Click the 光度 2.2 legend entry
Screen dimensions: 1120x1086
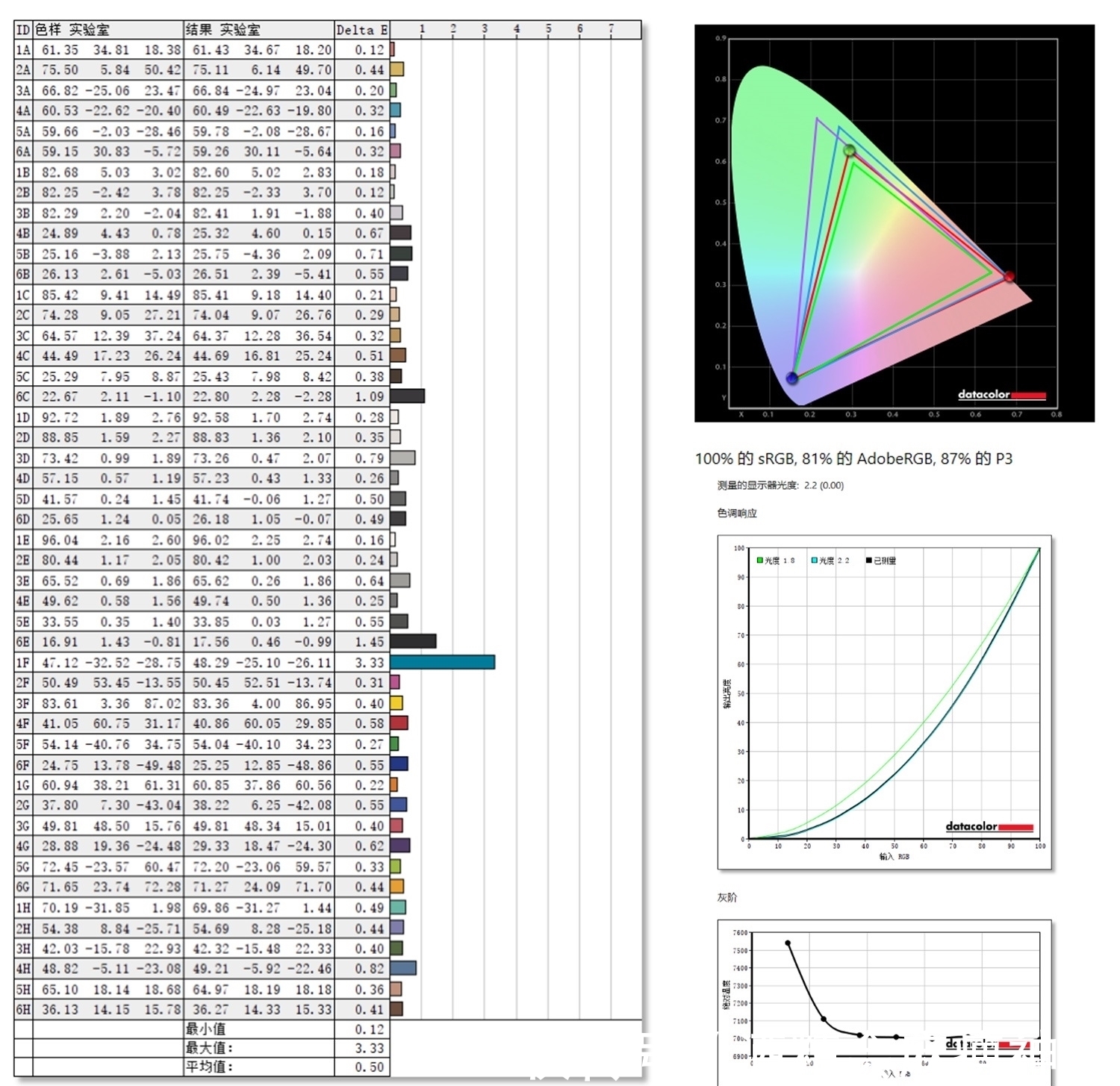830,561
